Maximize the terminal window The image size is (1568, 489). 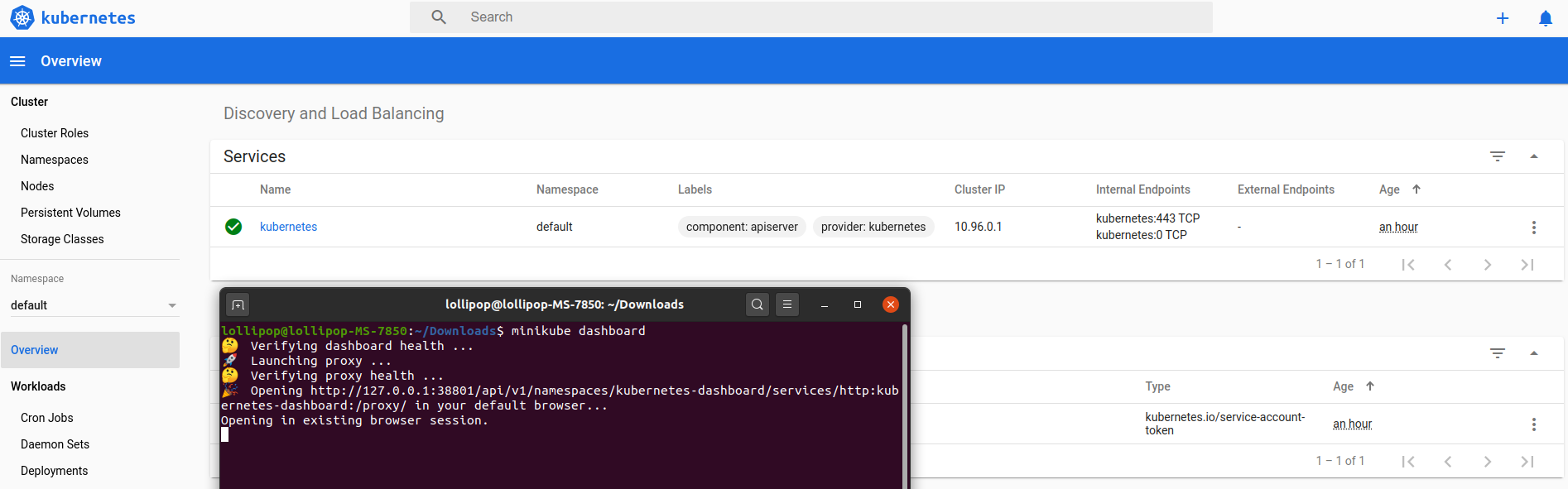point(858,304)
